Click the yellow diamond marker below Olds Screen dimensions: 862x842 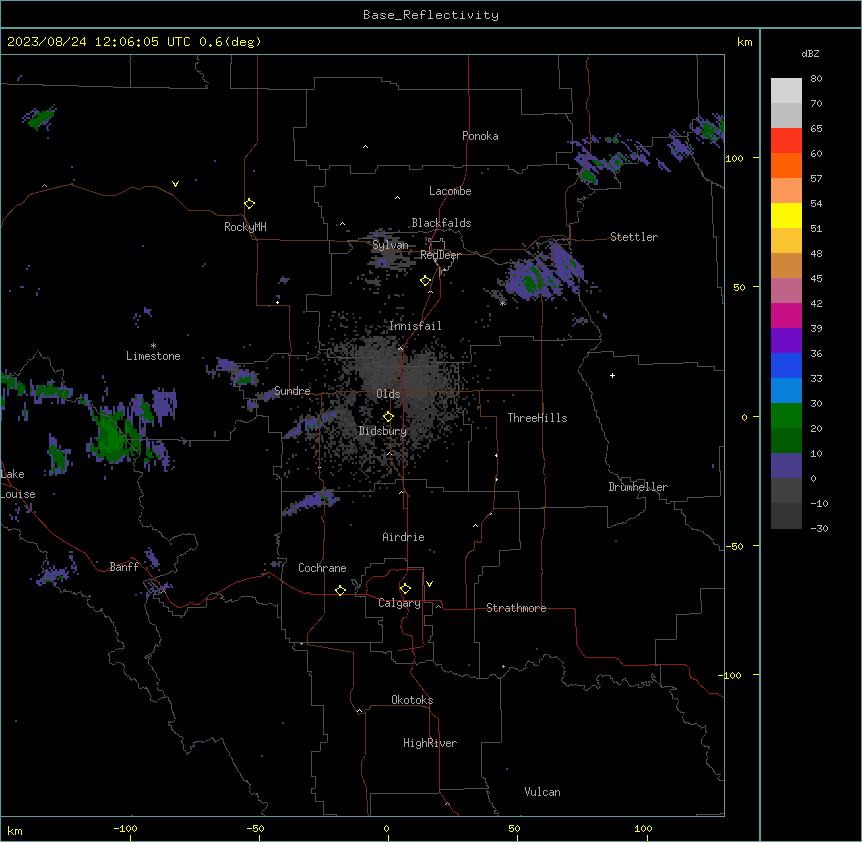point(388,417)
